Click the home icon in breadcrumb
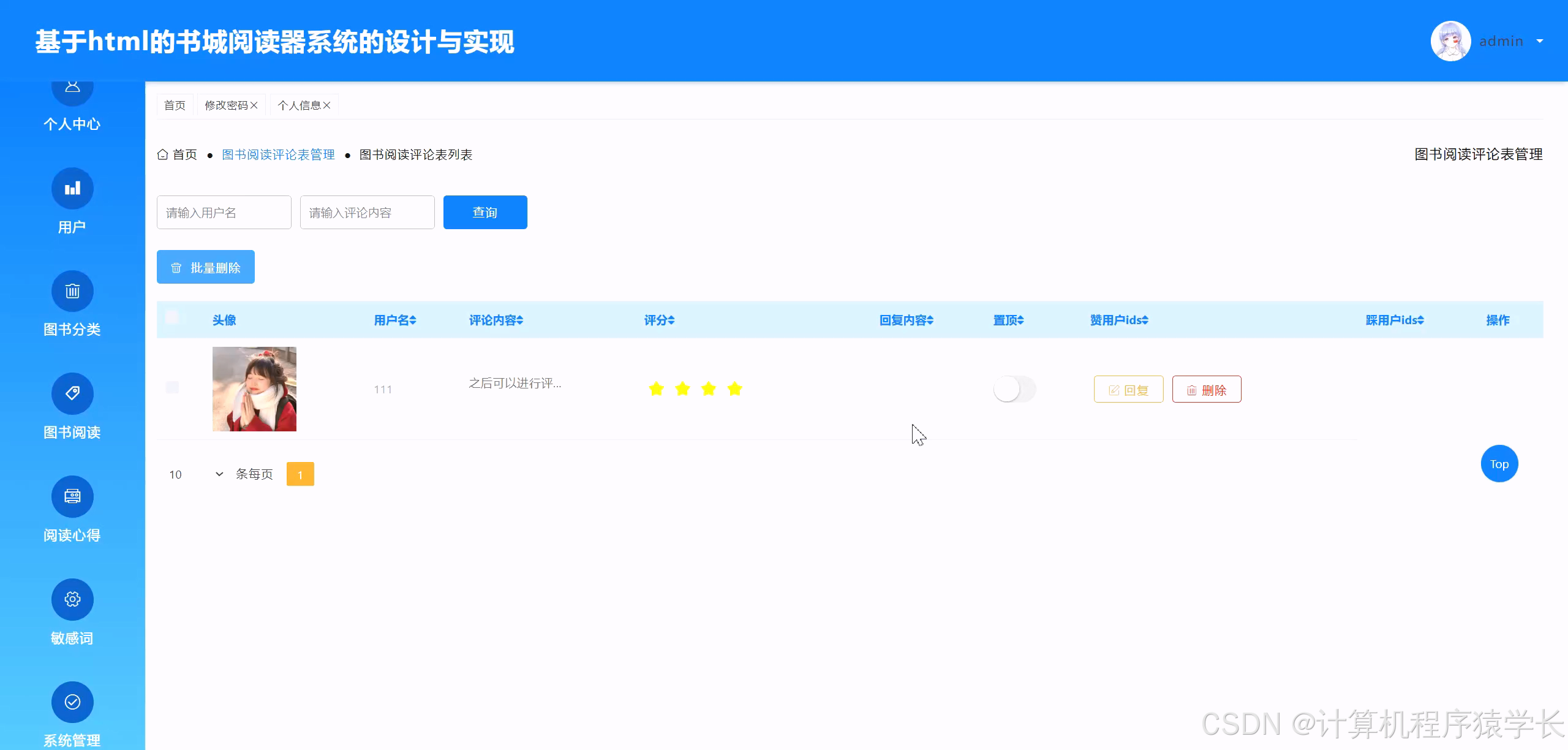This screenshot has height=750, width=1568. 162,154
